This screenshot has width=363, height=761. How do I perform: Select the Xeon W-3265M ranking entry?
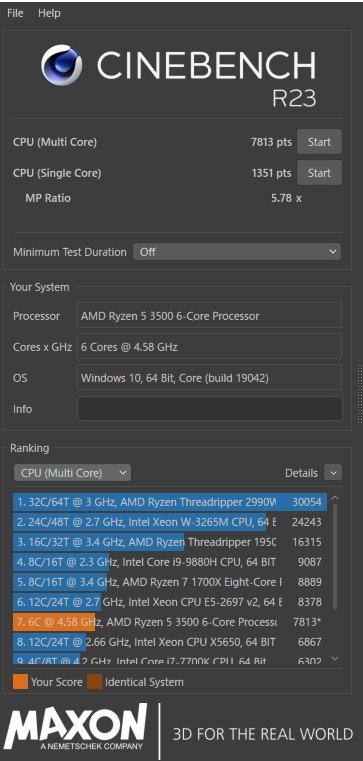coord(169,522)
